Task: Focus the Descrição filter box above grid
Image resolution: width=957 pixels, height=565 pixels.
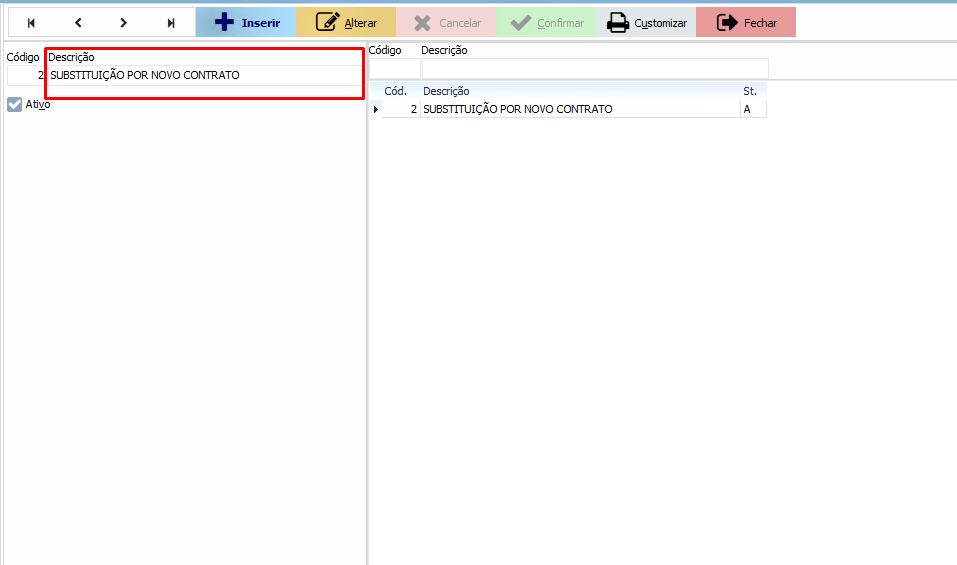Action: pyautogui.click(x=595, y=68)
